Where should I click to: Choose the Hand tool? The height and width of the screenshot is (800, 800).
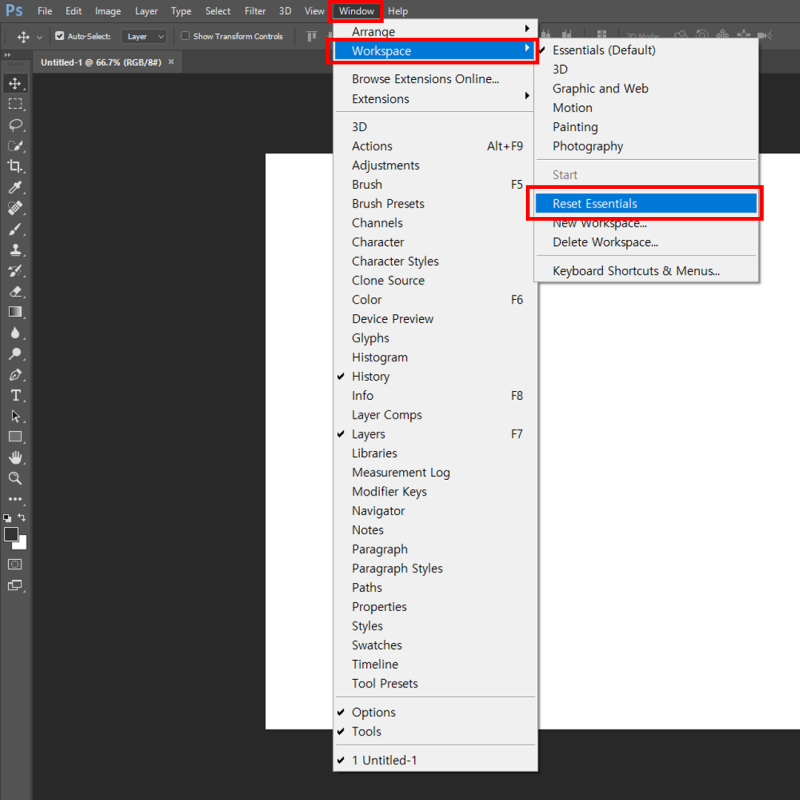pos(15,458)
